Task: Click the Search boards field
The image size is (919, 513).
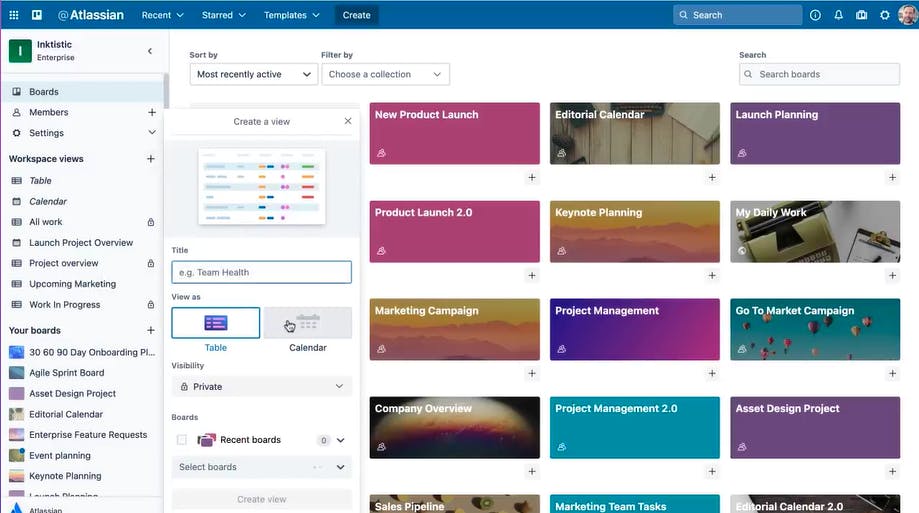Action: click(x=819, y=74)
